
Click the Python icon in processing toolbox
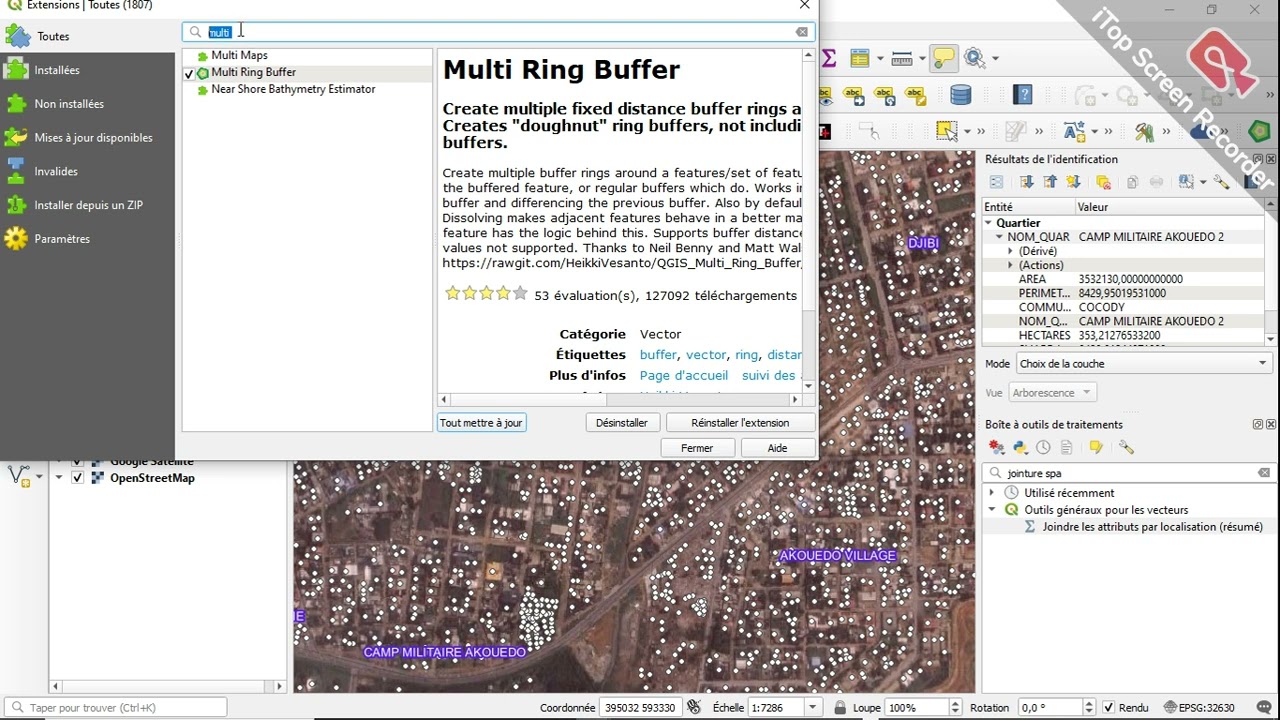coord(1020,448)
